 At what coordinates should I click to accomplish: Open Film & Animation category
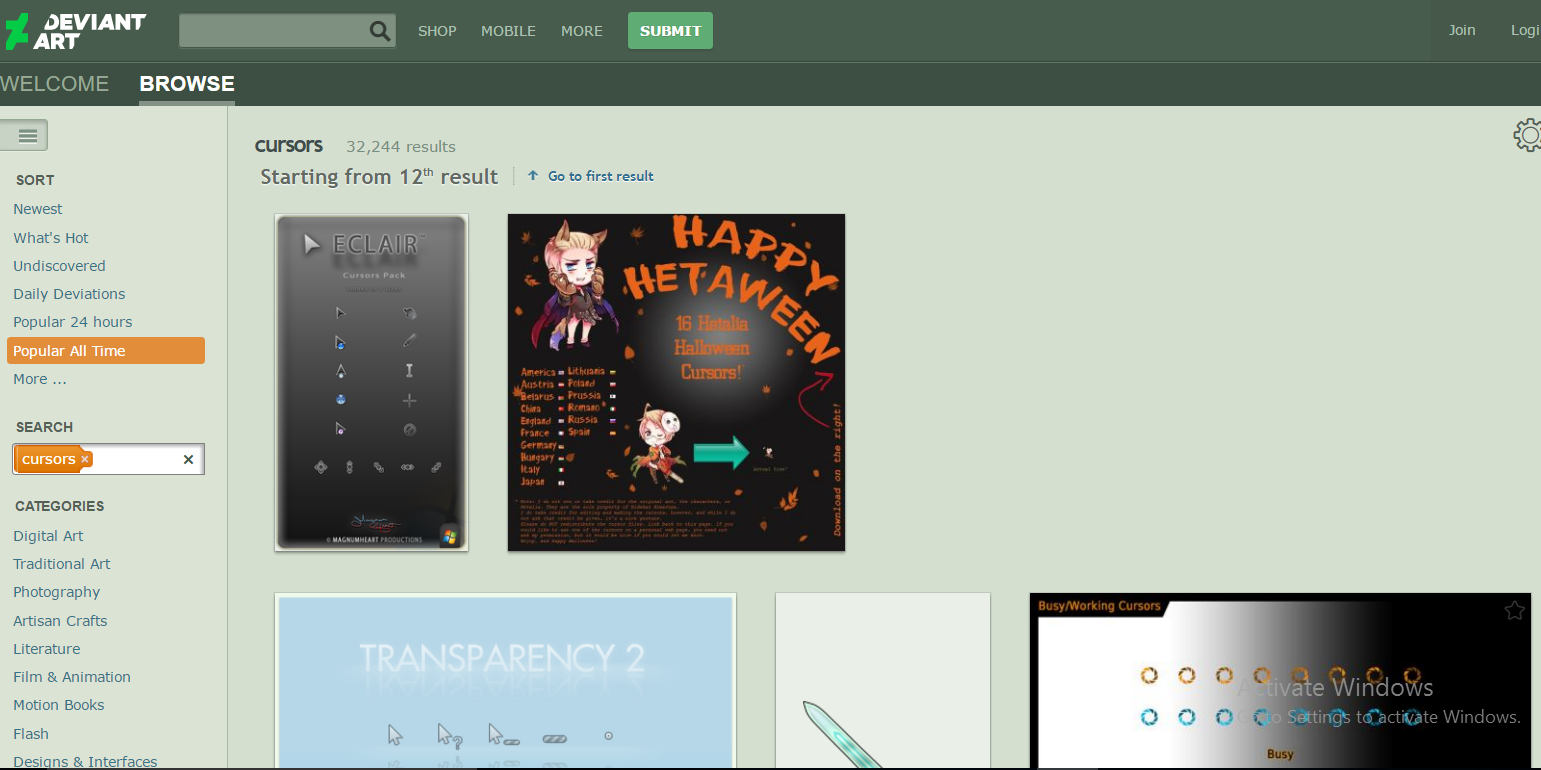72,677
